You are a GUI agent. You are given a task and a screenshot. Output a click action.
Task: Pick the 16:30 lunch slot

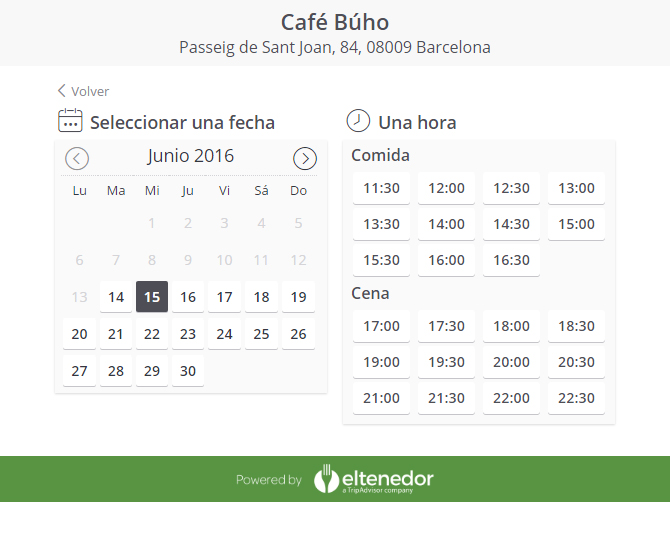point(511,260)
